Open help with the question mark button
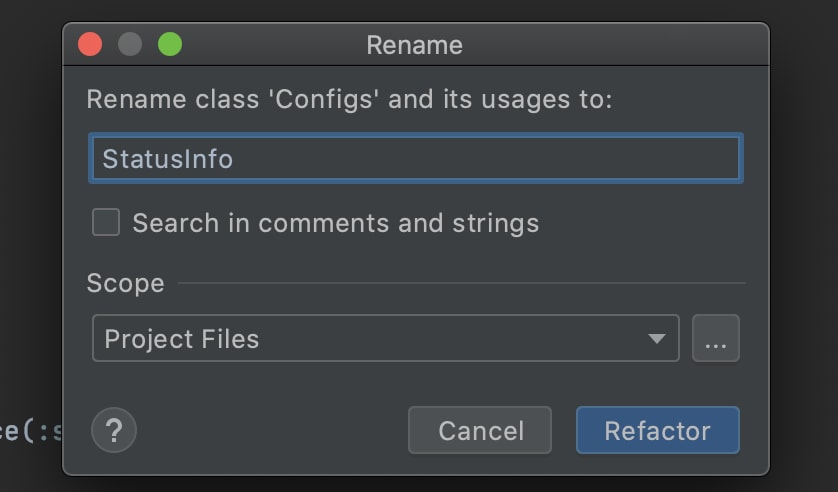 (114, 430)
